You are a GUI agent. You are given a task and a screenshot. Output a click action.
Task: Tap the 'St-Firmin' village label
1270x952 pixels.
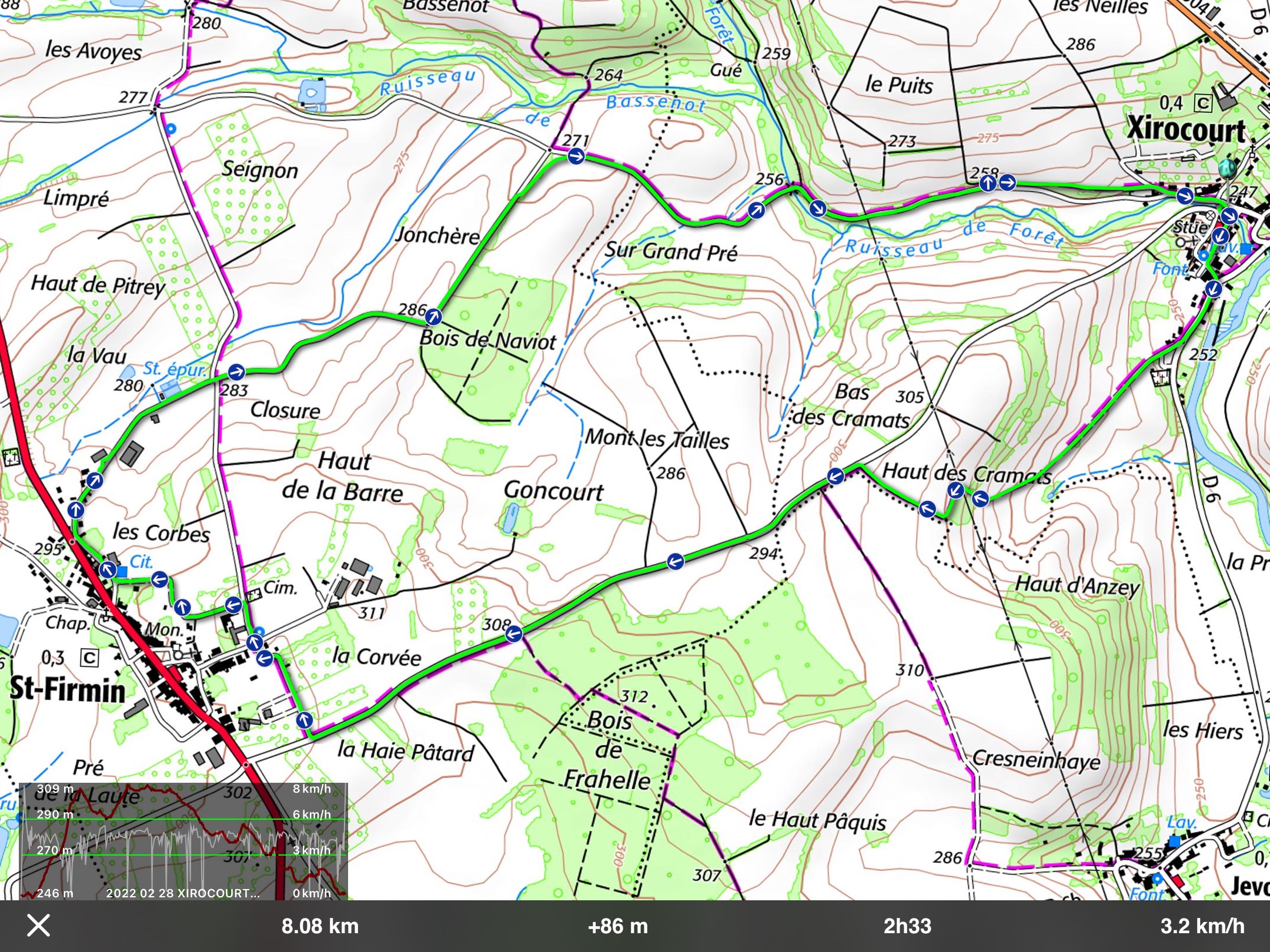point(68,689)
